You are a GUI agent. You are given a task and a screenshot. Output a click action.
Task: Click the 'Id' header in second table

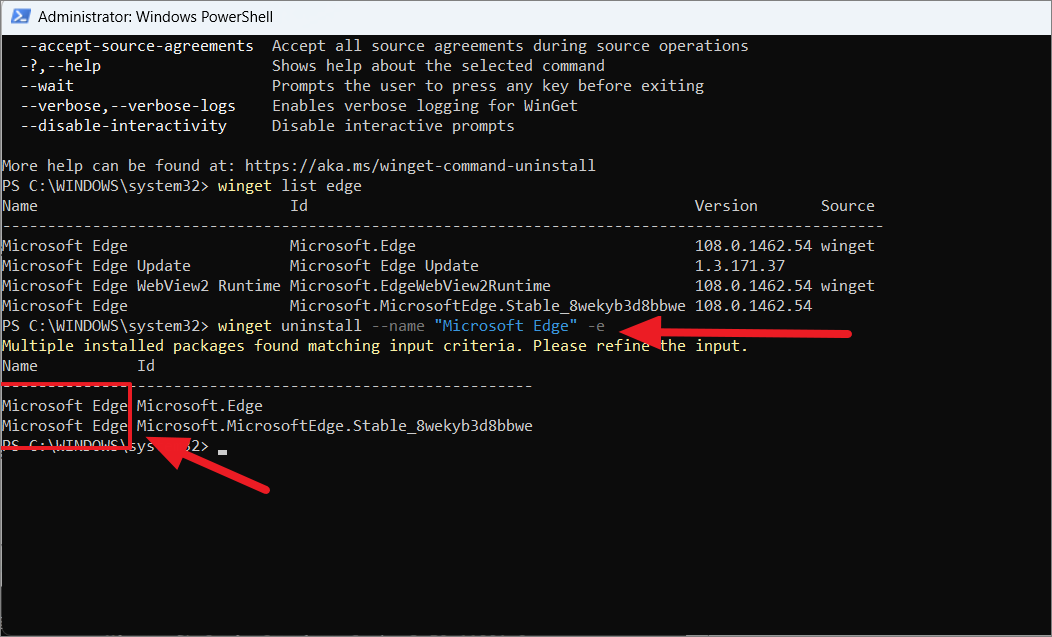coord(146,366)
